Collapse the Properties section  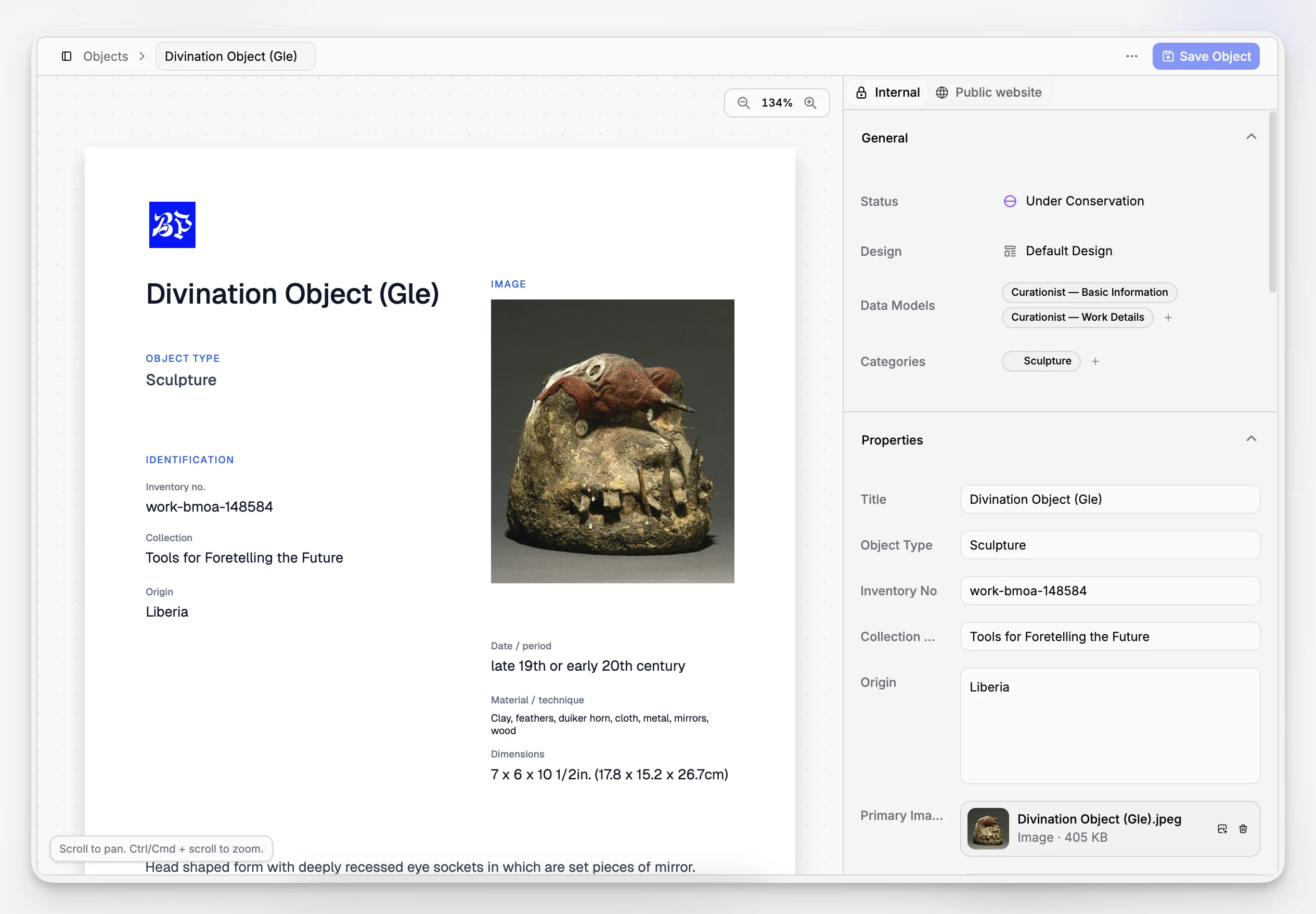tap(1252, 439)
